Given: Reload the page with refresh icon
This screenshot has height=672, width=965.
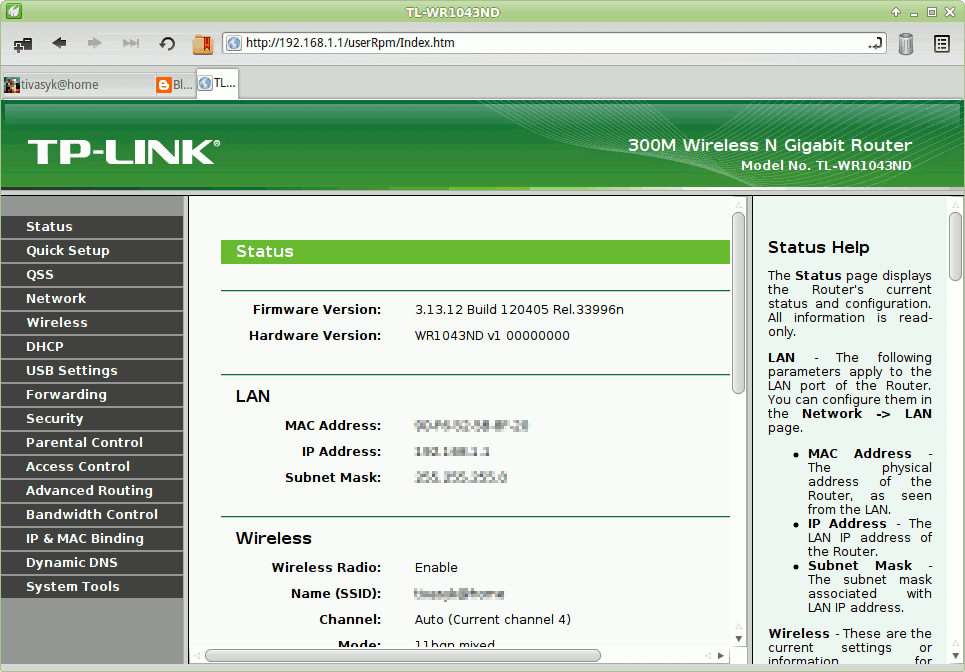Looking at the screenshot, I should [x=167, y=43].
